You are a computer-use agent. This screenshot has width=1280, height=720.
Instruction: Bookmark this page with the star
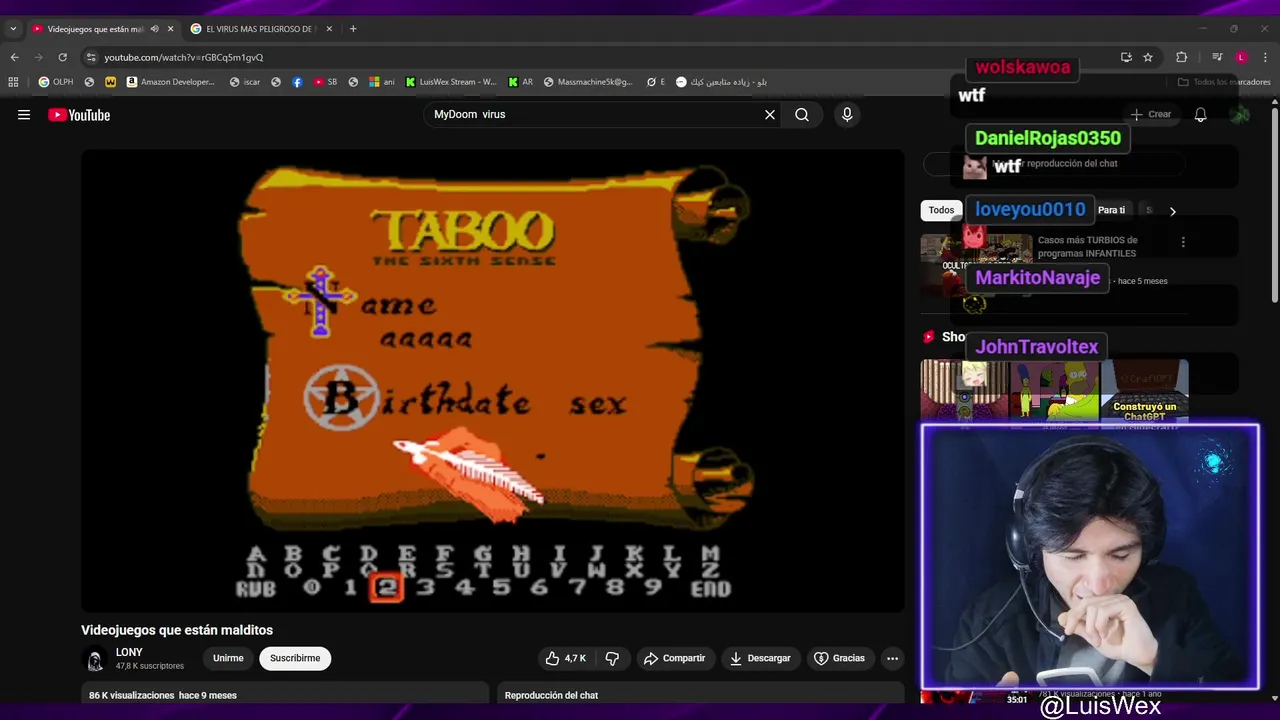(1148, 57)
